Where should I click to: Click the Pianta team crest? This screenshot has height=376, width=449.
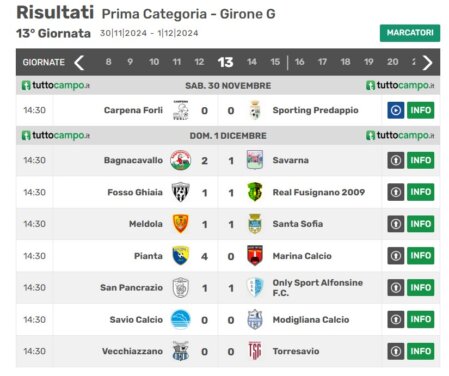(x=181, y=256)
